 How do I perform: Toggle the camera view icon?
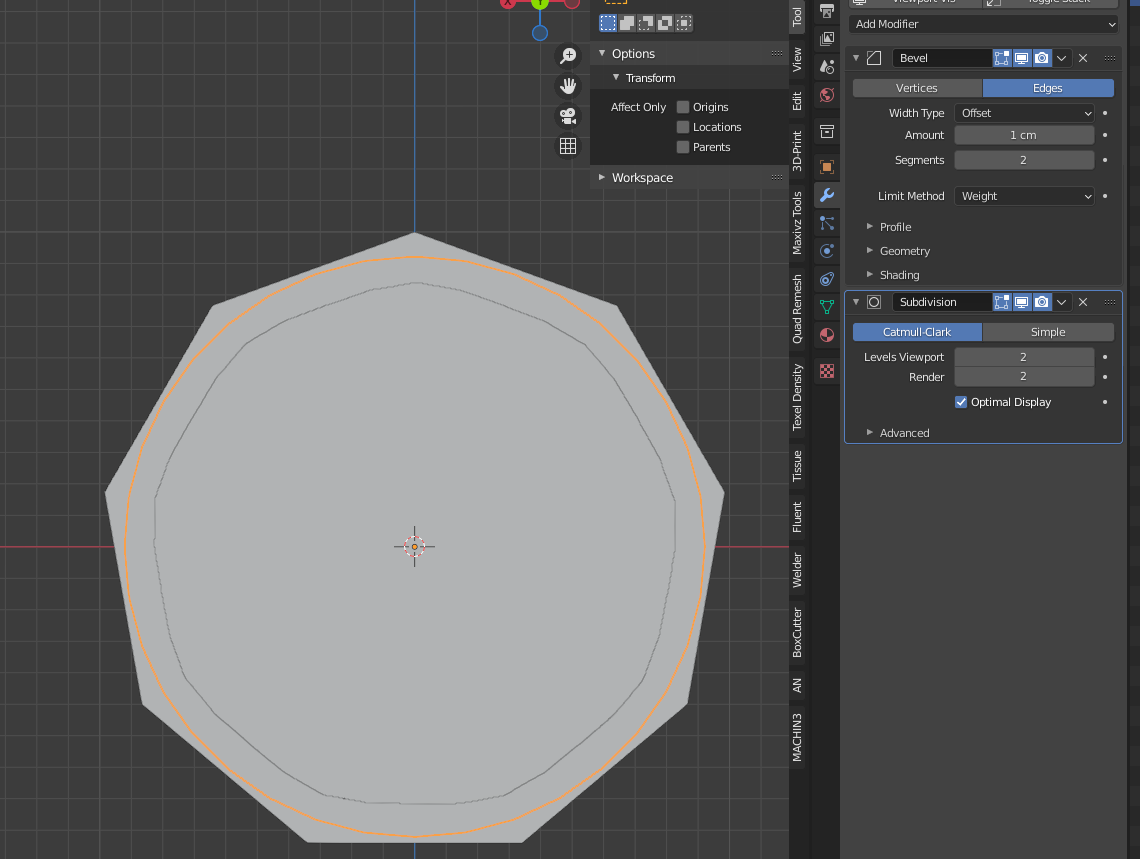coord(568,116)
